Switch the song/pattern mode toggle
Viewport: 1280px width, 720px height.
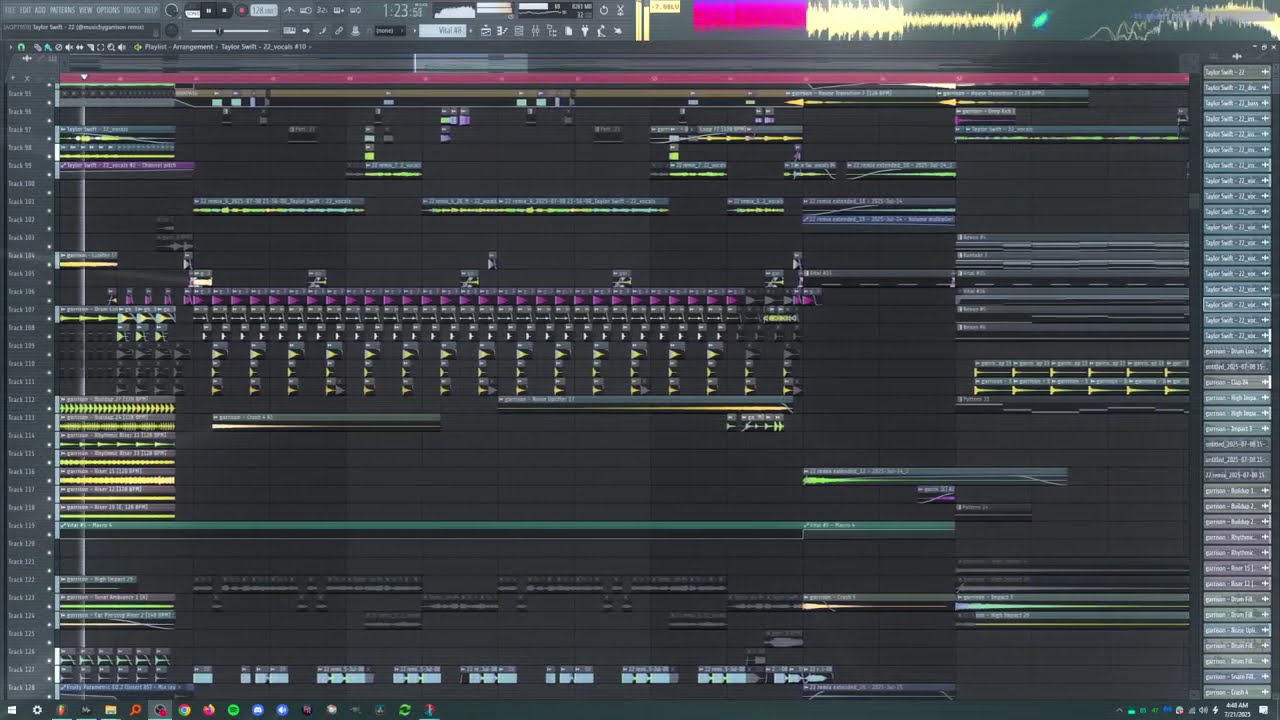[192, 10]
